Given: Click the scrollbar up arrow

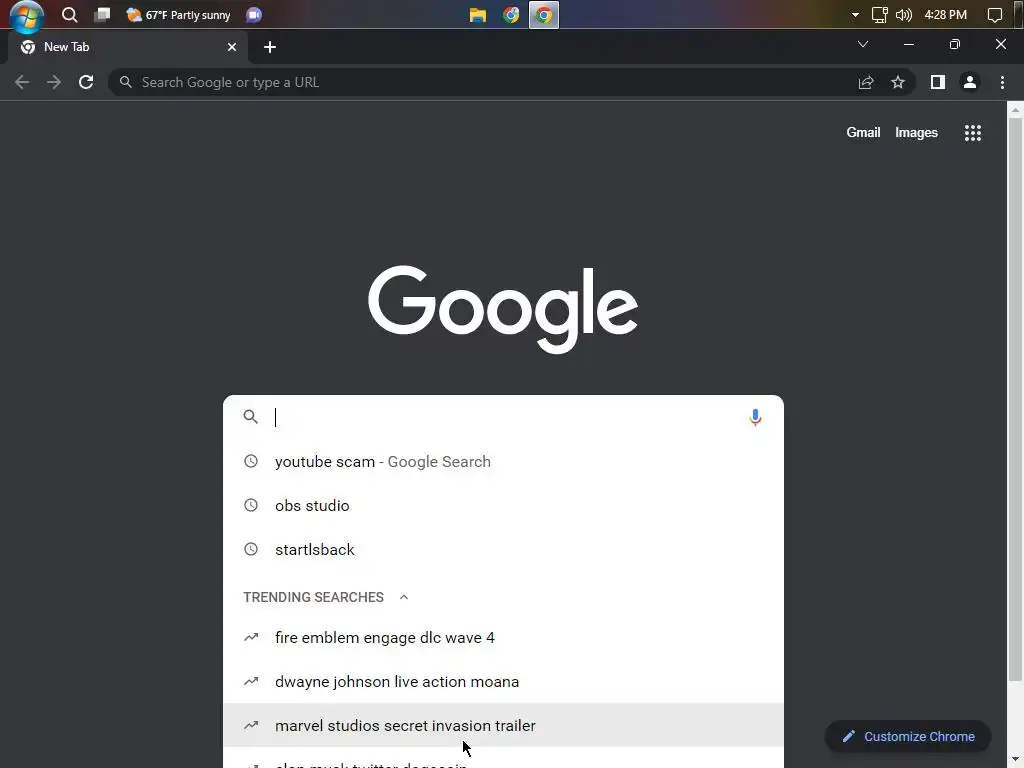Looking at the screenshot, I should point(1015,110).
